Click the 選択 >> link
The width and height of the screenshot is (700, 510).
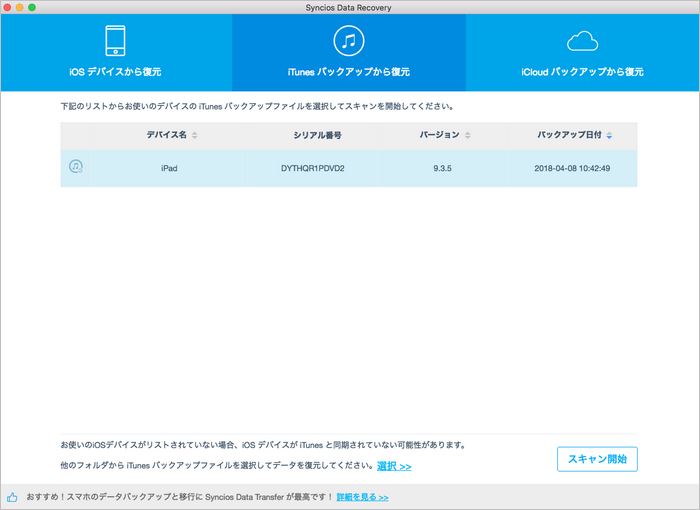click(x=394, y=466)
